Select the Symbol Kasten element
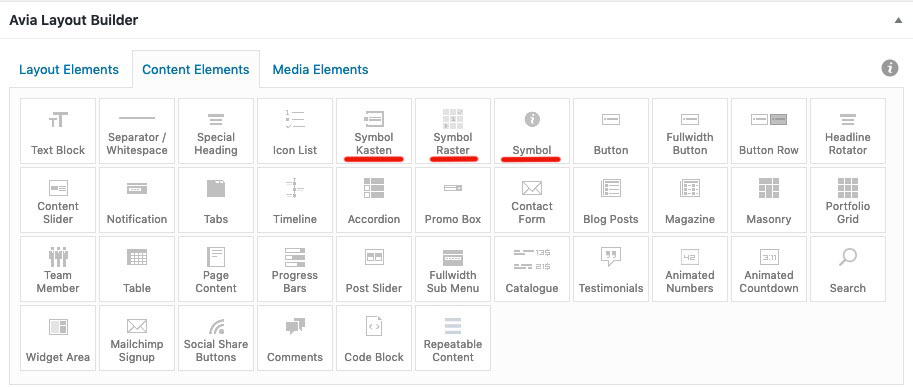Viewport: 913px width, 387px height. click(x=374, y=131)
